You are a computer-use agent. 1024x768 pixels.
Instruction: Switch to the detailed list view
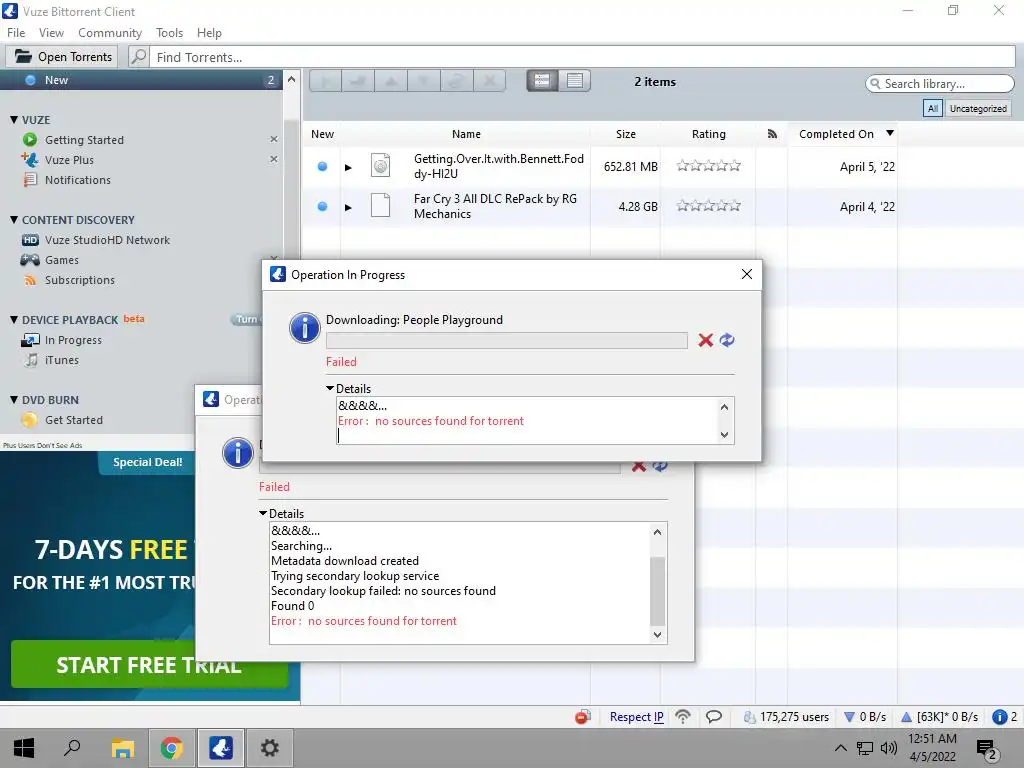(575, 80)
